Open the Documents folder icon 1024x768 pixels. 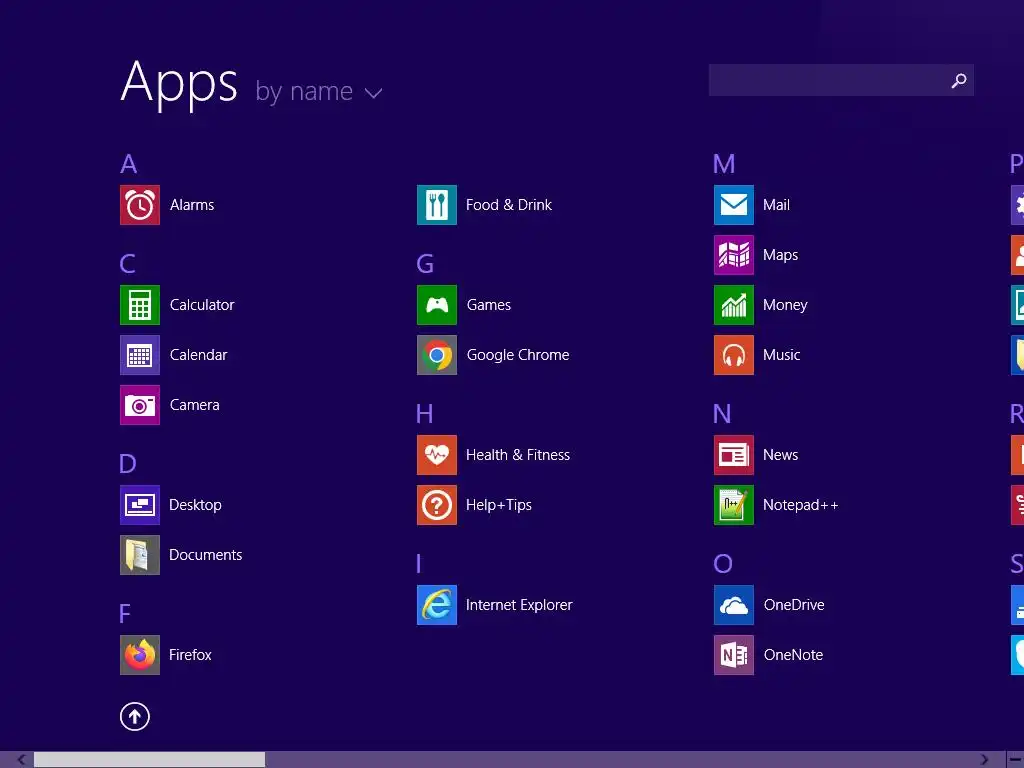click(x=140, y=555)
